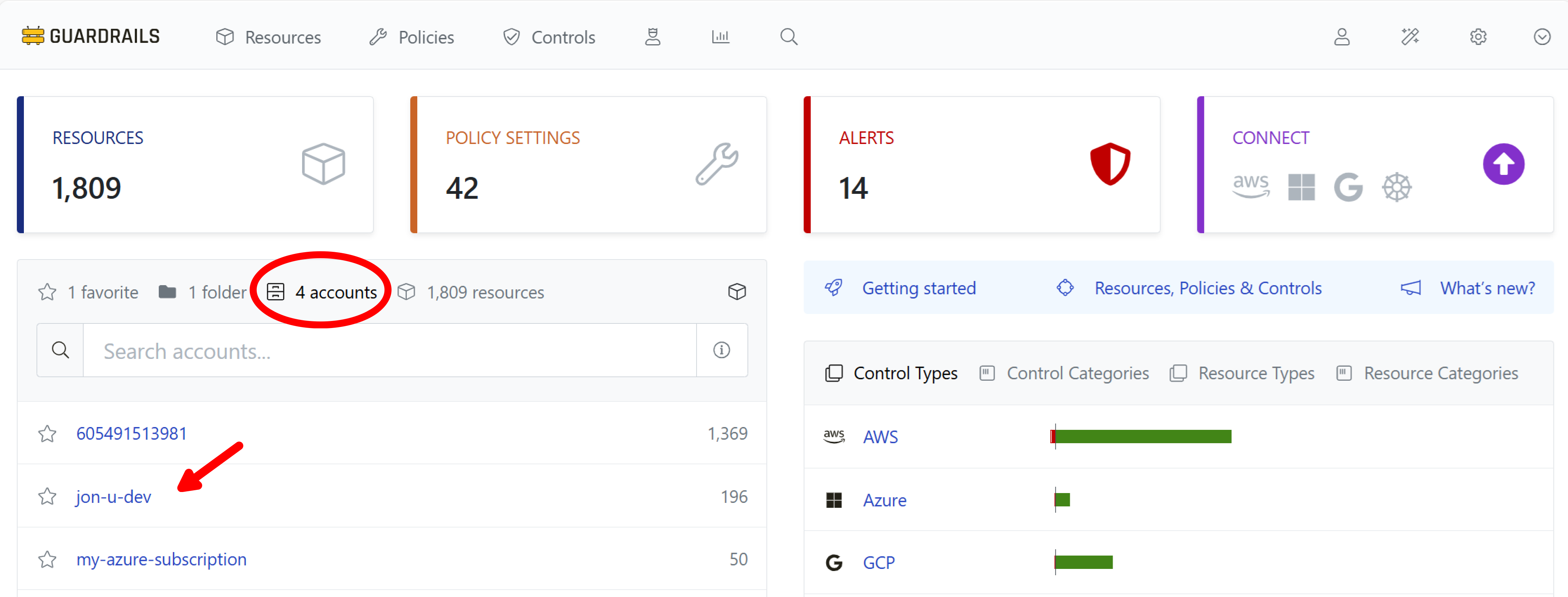Click the magic wand icon
Image resolution: width=1568 pixels, height=597 pixels.
click(x=1410, y=37)
